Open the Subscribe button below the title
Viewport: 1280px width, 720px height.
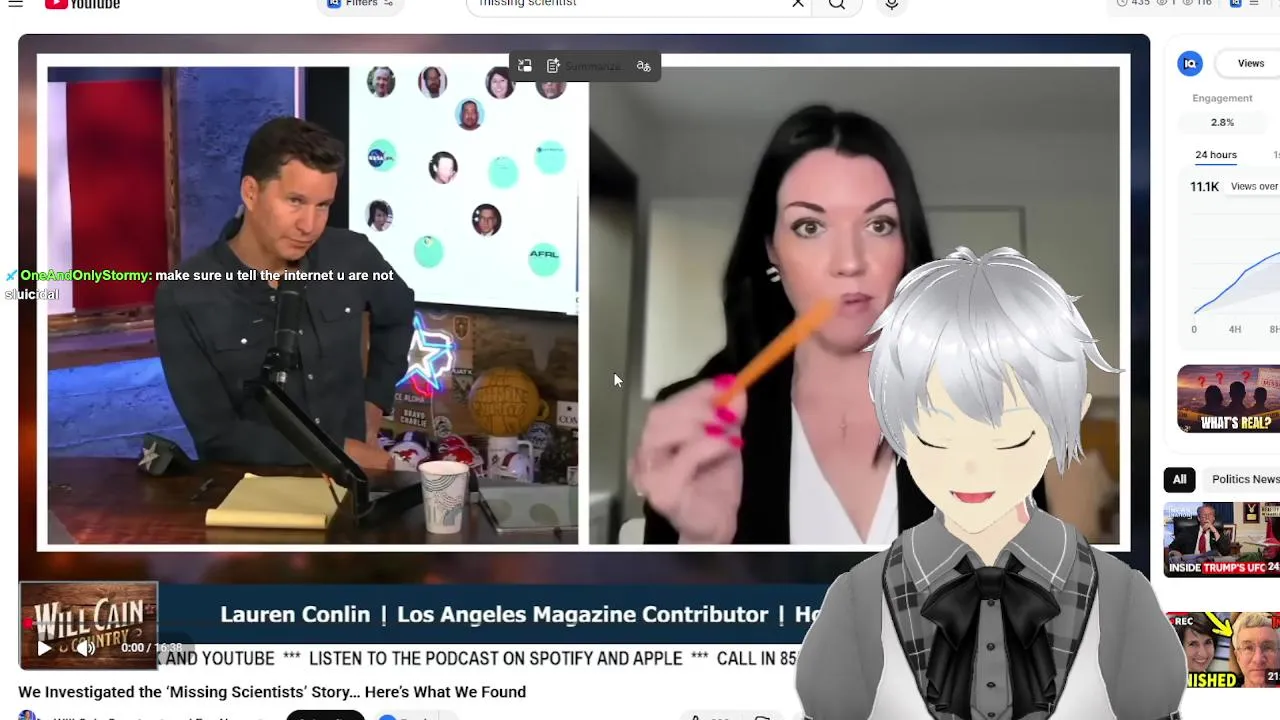click(325, 716)
